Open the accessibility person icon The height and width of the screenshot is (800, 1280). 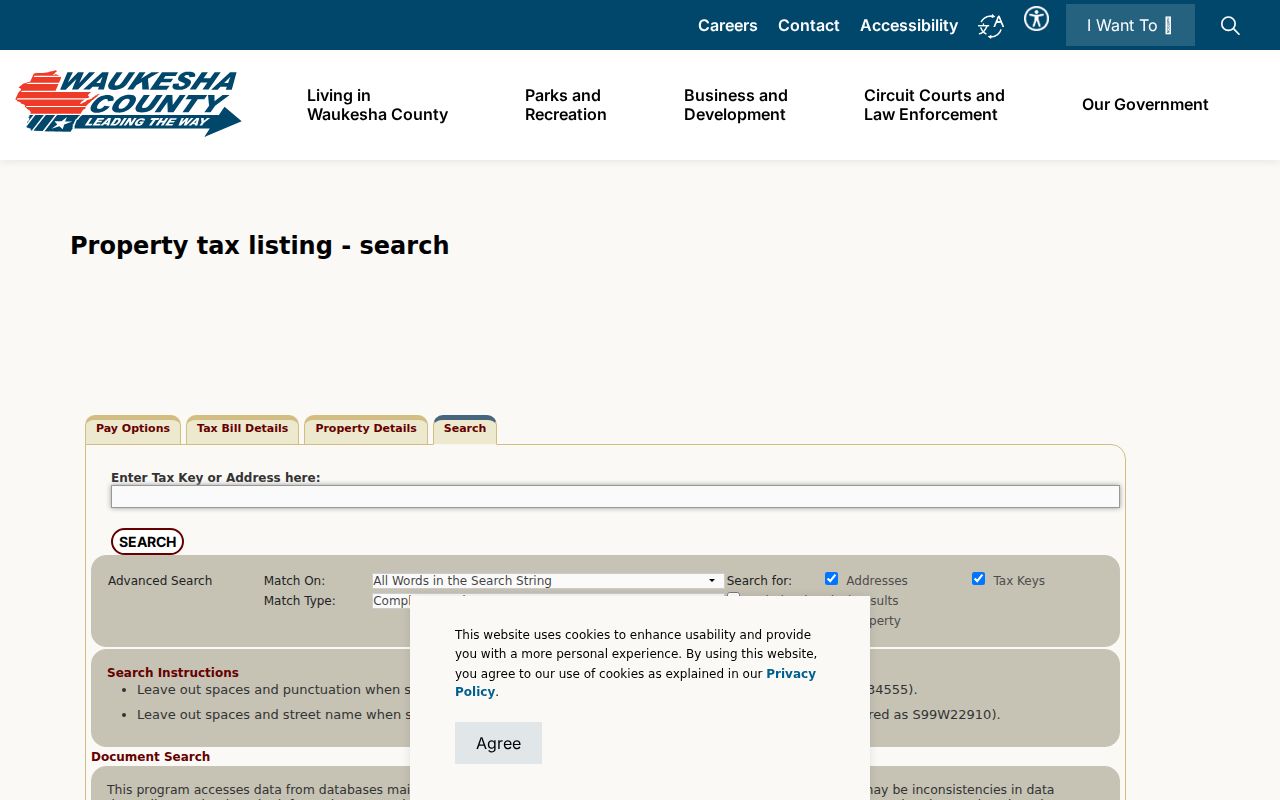point(1036,19)
